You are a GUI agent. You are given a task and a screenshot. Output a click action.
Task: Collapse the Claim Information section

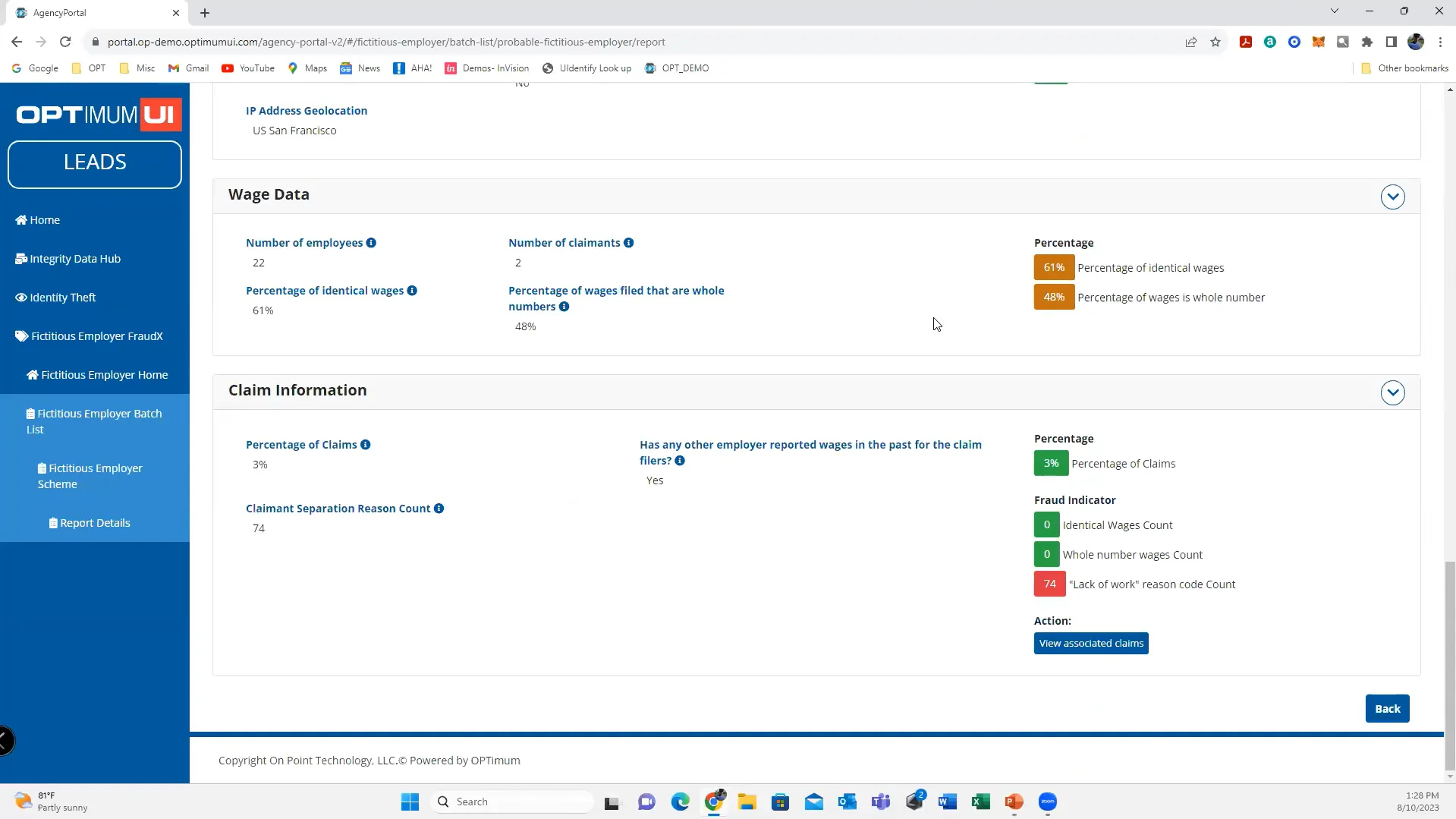[1392, 393]
